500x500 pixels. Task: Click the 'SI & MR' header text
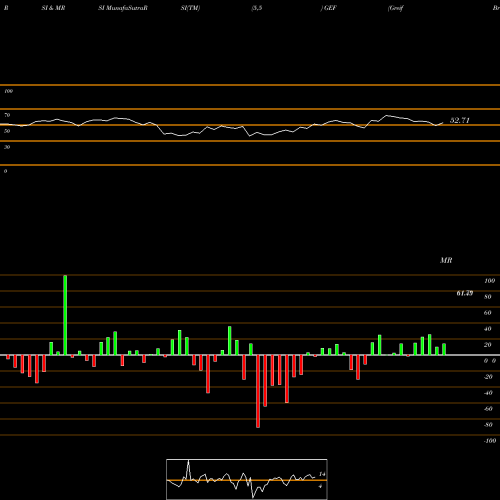[x=53, y=8]
